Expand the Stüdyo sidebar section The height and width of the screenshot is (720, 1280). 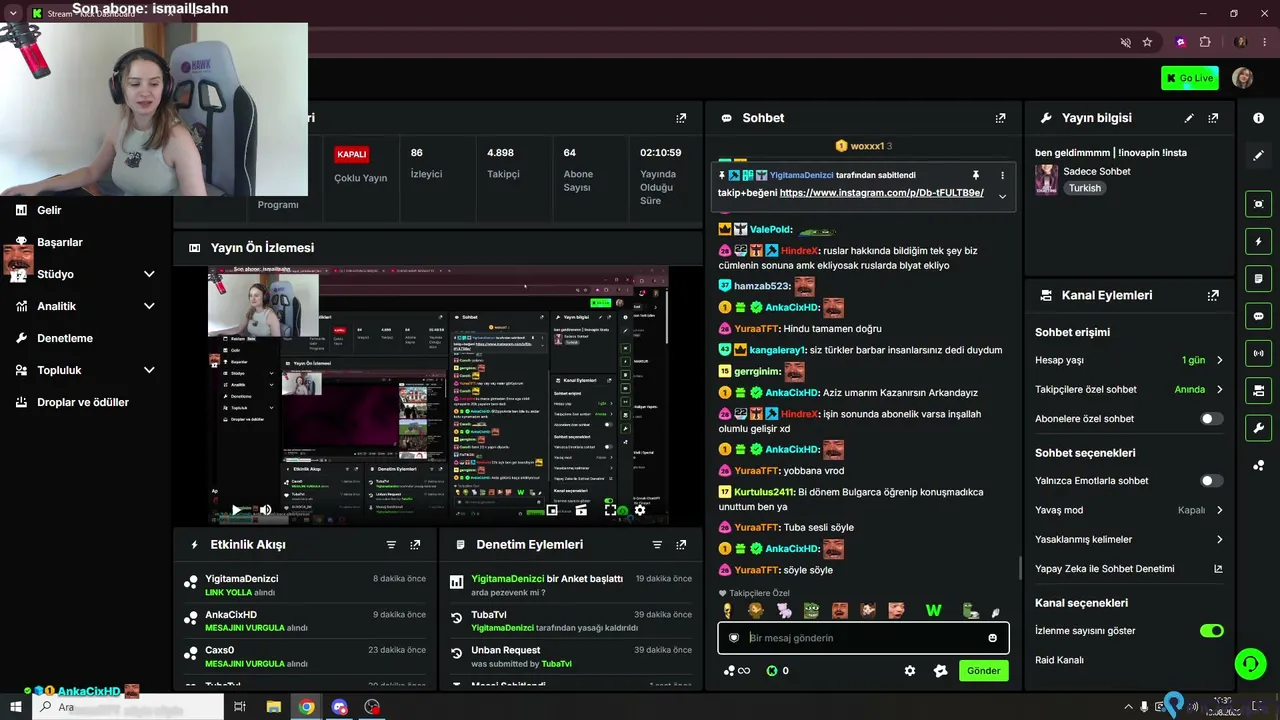[x=149, y=274]
